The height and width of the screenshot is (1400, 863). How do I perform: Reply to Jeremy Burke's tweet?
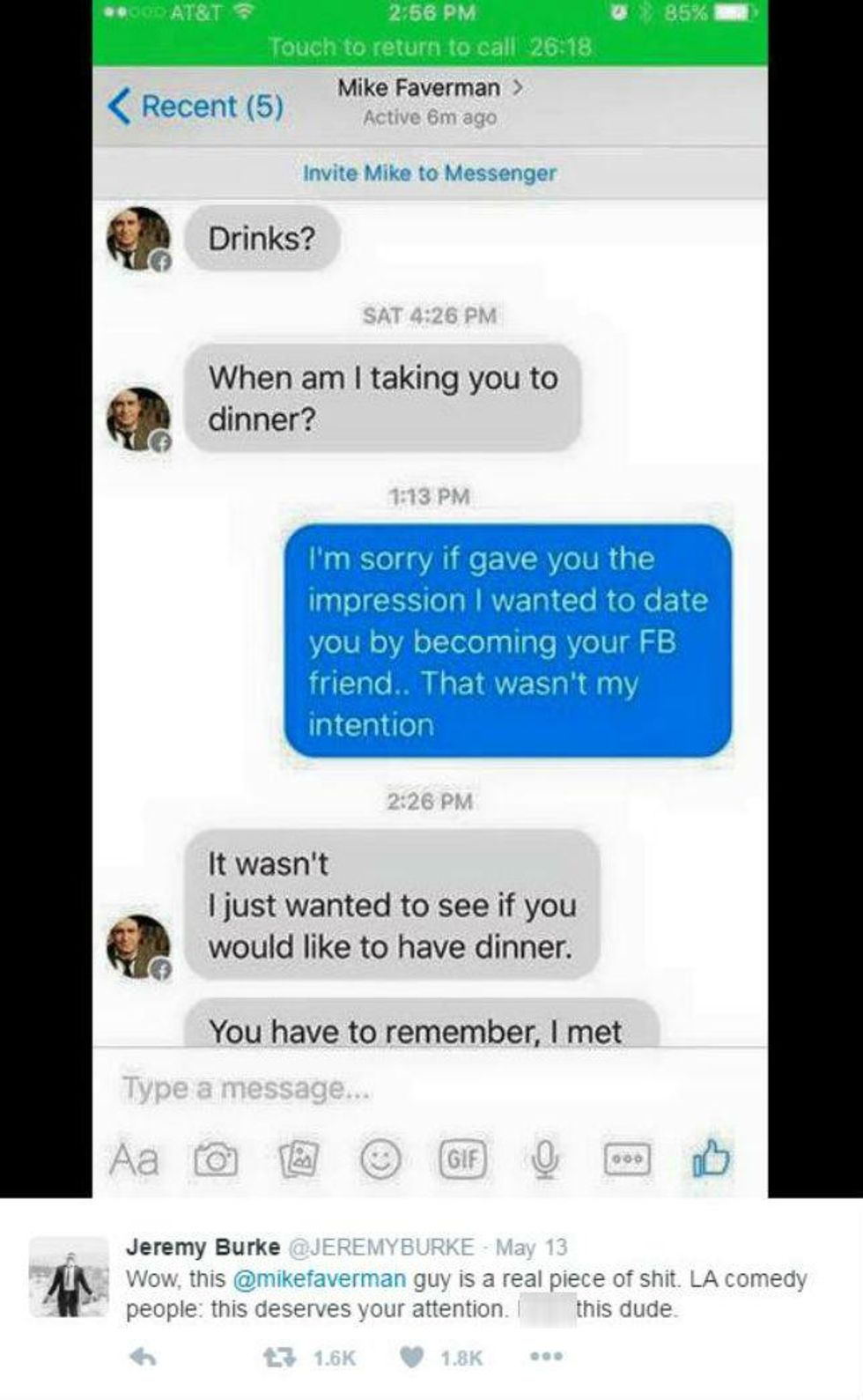pyautogui.click(x=144, y=1358)
